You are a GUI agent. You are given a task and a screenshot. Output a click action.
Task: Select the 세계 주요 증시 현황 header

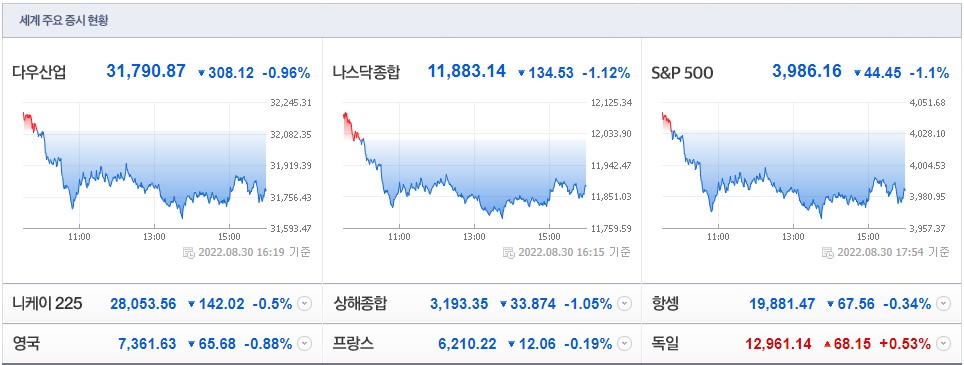point(65,20)
